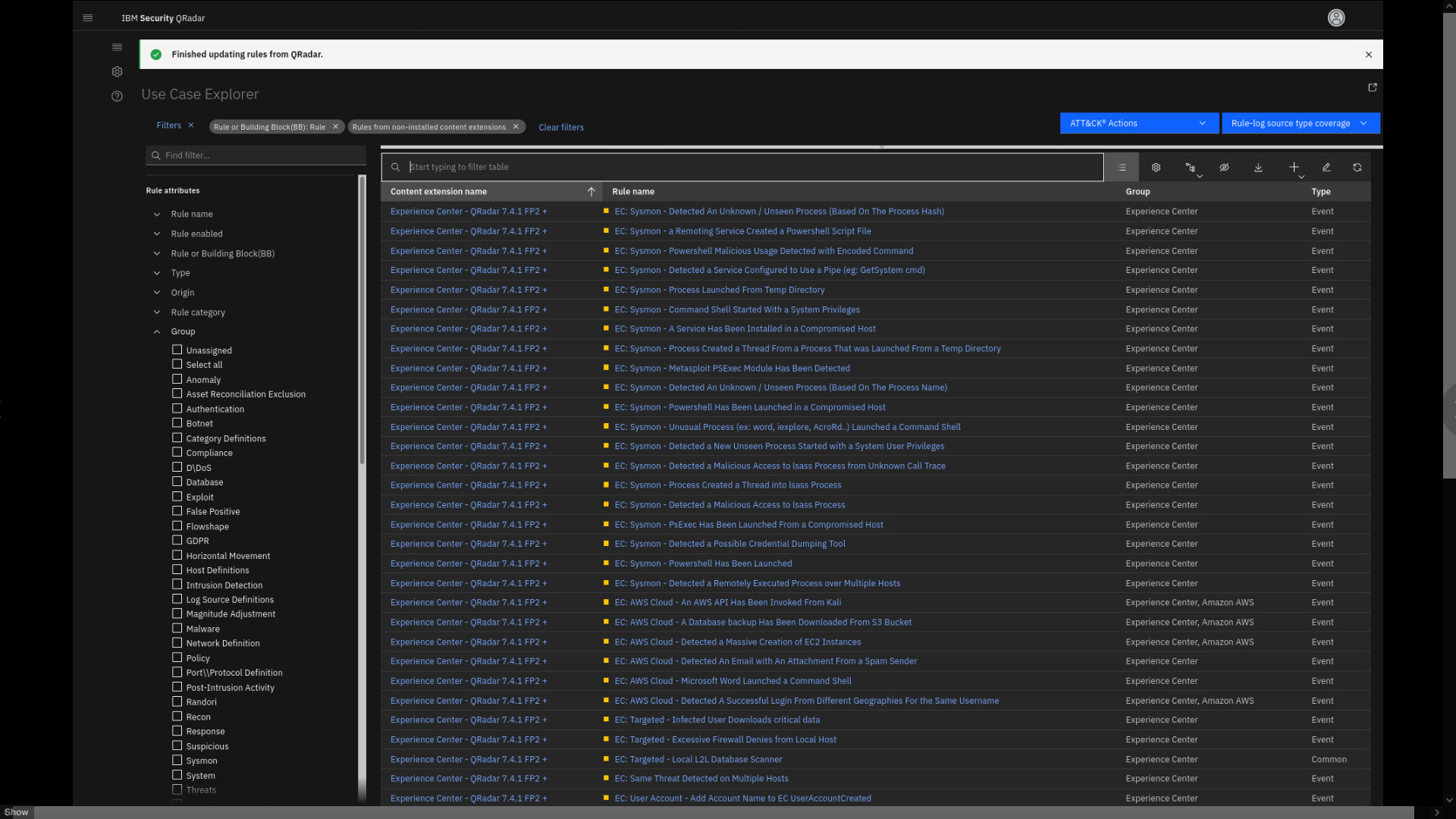Click the crossed-out eye hide icon
Image resolution: width=1456 pixels, height=819 pixels.
pos(1224,168)
